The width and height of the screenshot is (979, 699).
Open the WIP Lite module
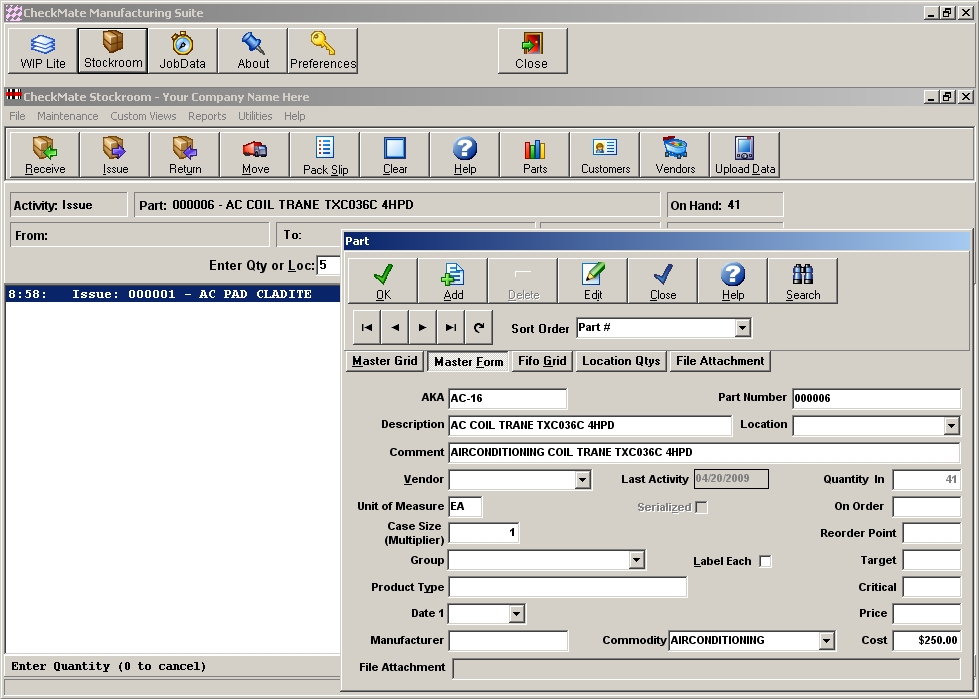tap(43, 51)
